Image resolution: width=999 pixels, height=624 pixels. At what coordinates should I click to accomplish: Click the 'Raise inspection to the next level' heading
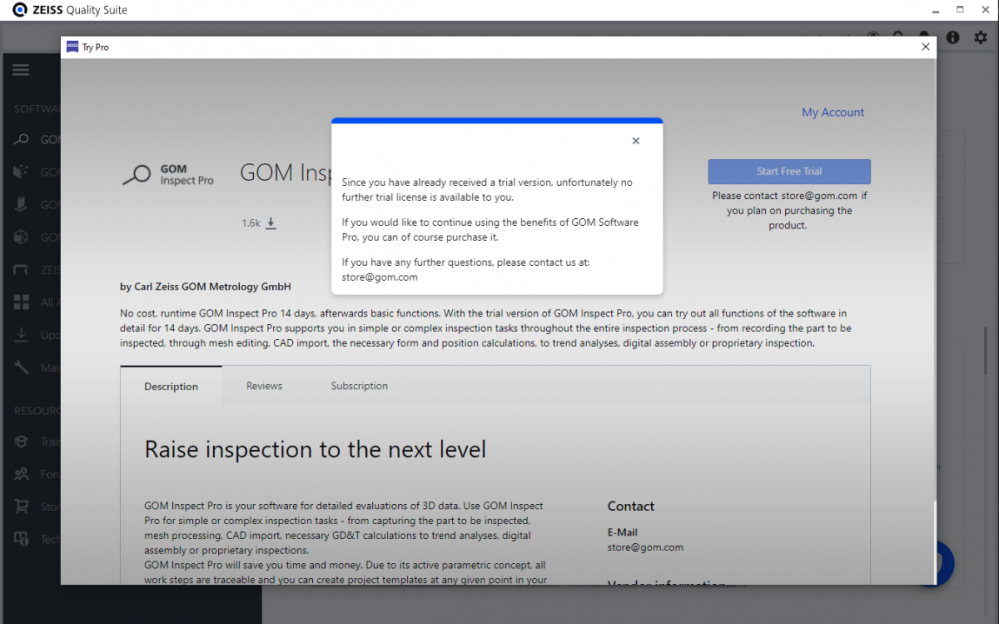tap(315, 449)
